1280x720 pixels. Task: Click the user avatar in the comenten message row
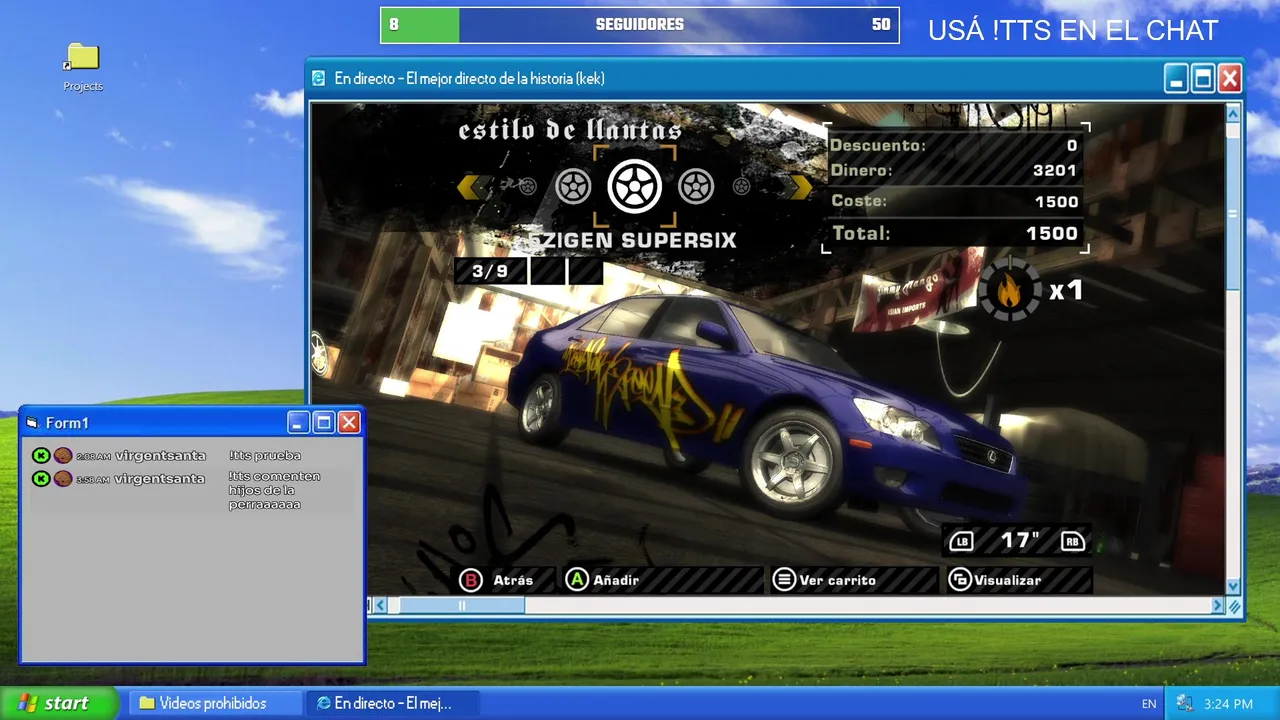tap(62, 479)
